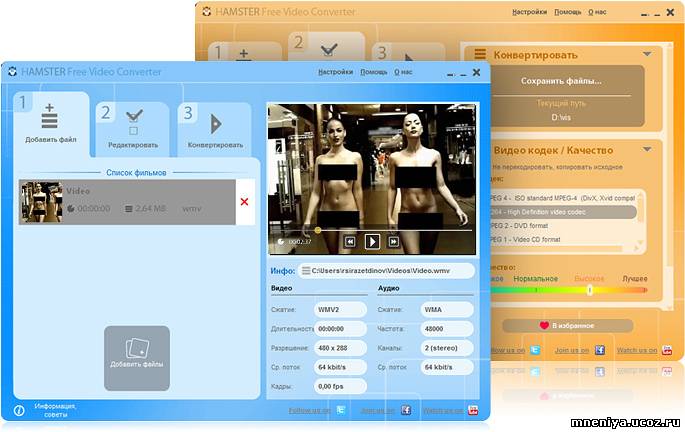
Task: Open Настройки in the blue window
Action: 335,72
